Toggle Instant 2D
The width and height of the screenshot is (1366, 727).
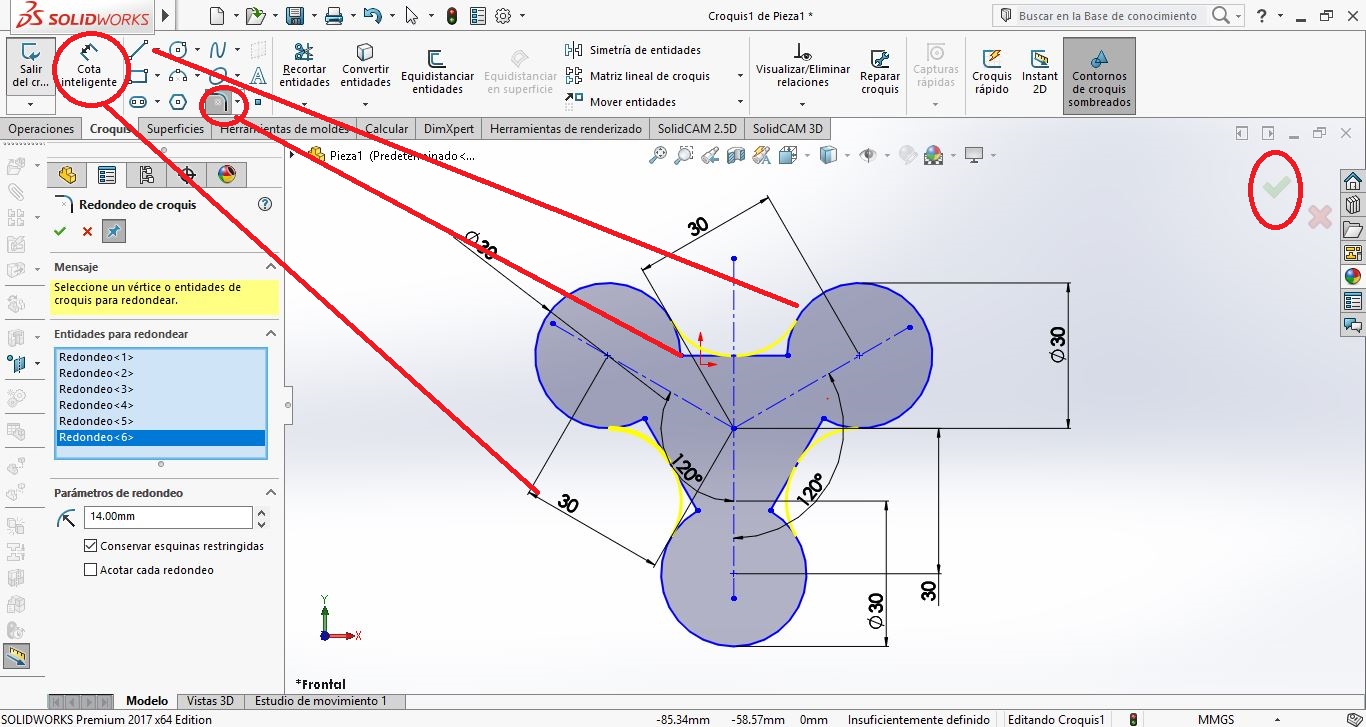[x=1040, y=72]
